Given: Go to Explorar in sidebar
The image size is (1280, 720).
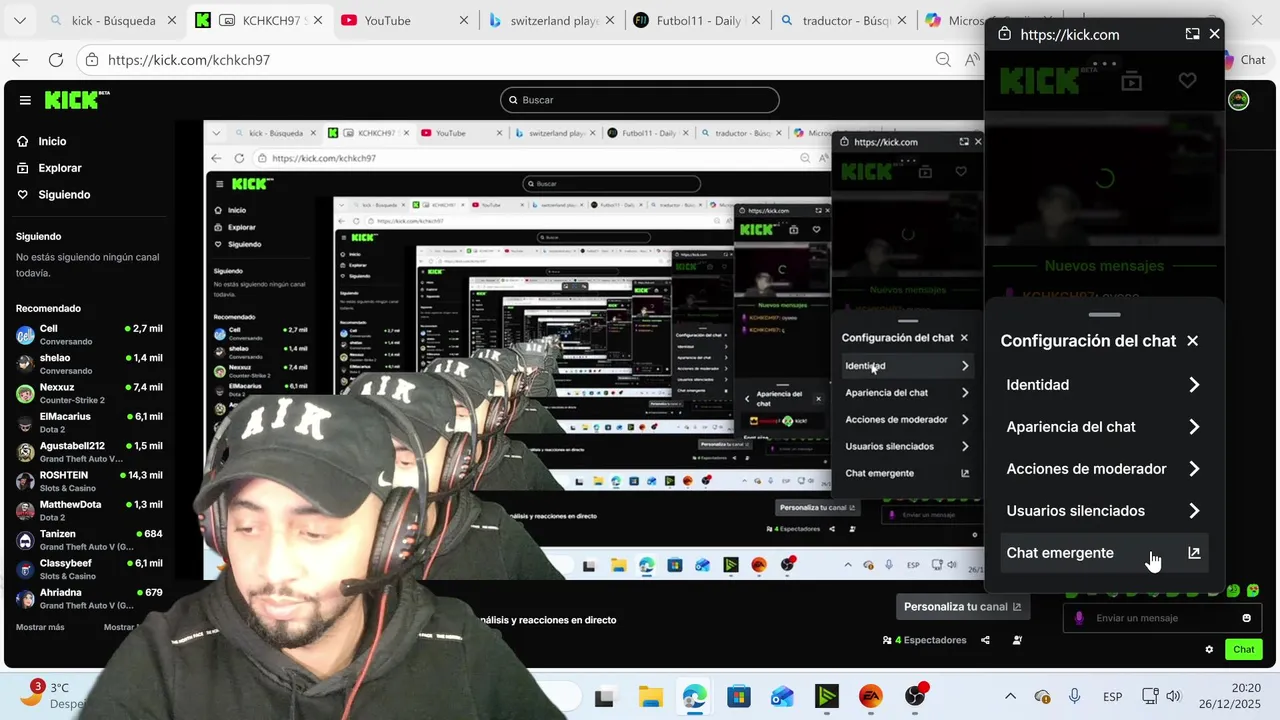Looking at the screenshot, I should coord(50,168).
